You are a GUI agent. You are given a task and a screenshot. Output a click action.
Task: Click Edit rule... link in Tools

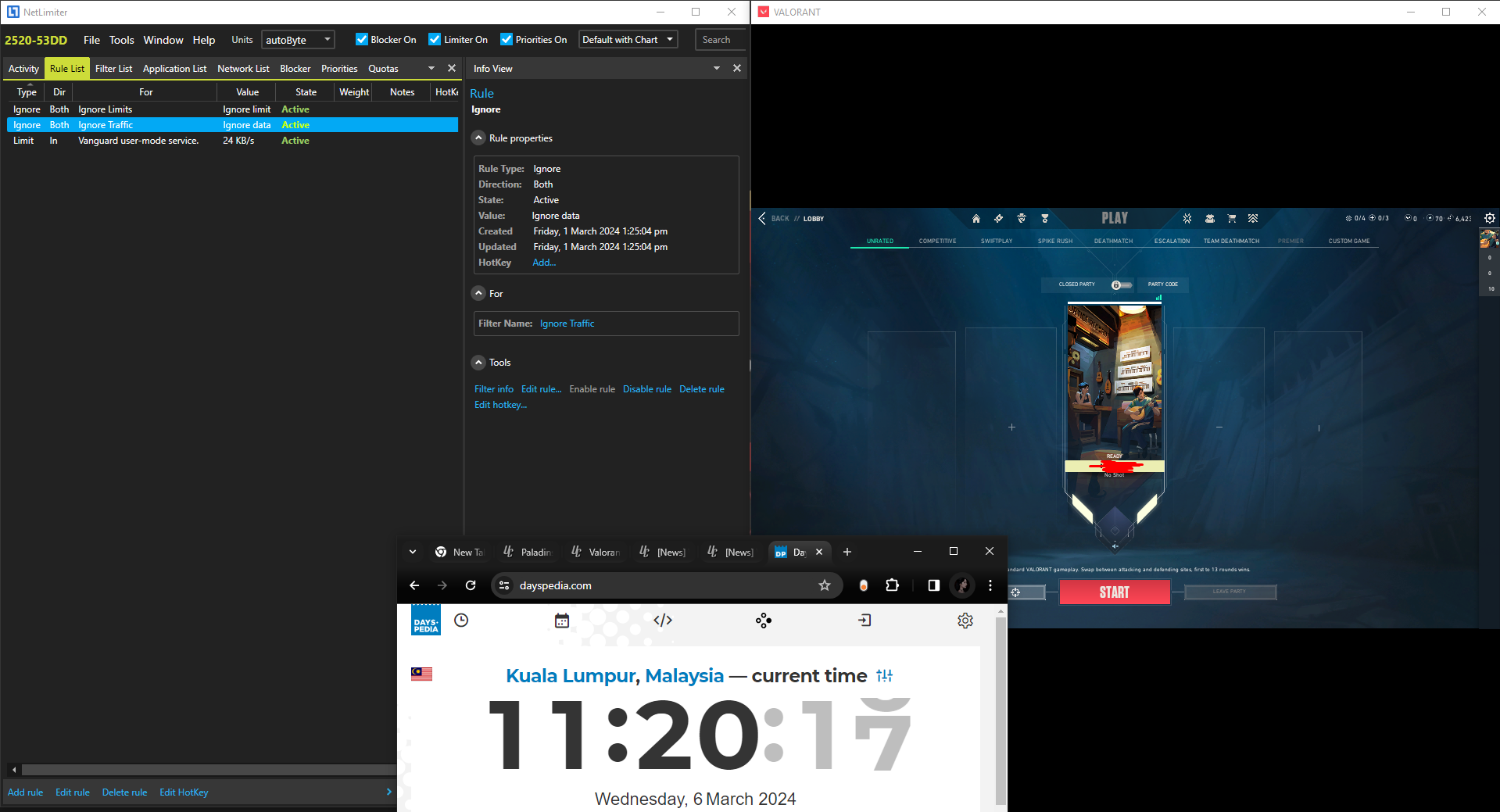[x=541, y=389]
